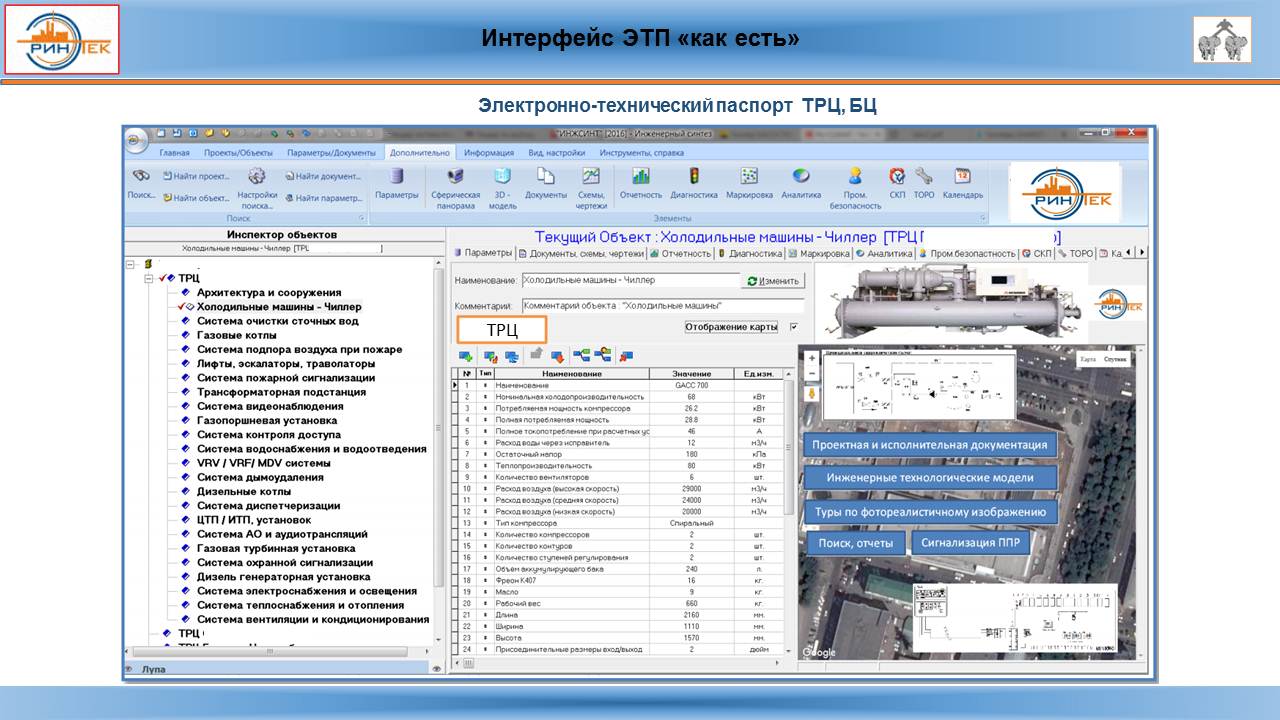Zoom in the map with plus button
Screen dimensions: 1280x720
[x=811, y=358]
